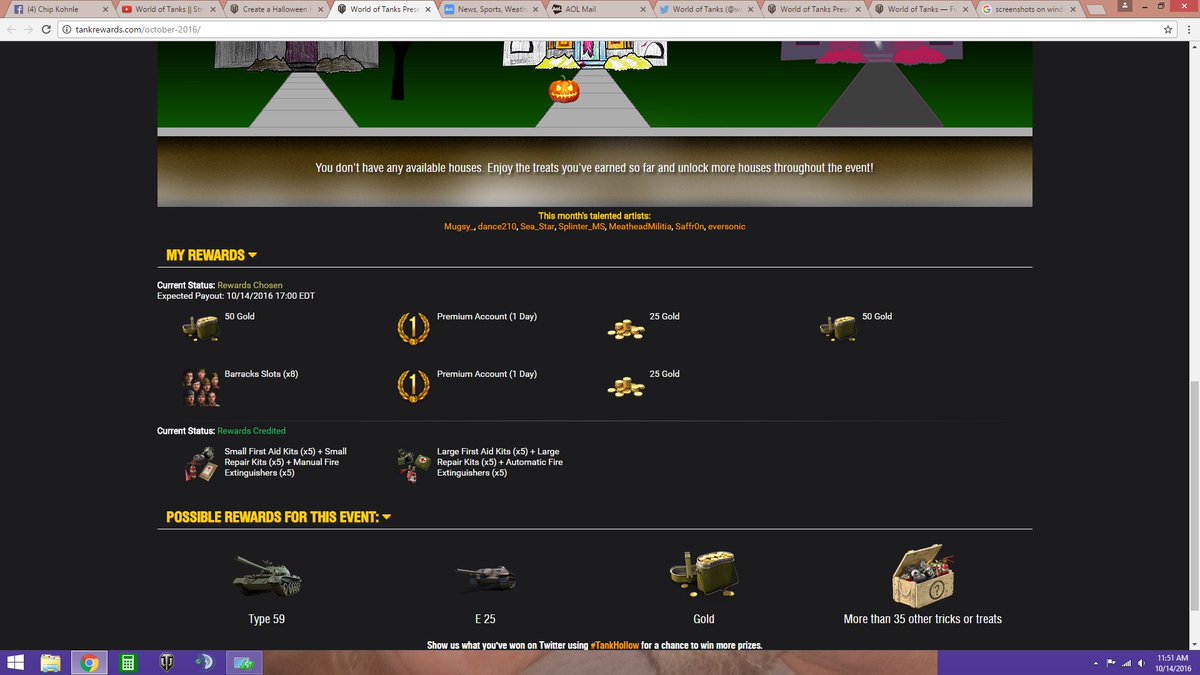The image size is (1200, 675).
Task: Click the Type 59 tank image
Action: pyautogui.click(x=266, y=575)
